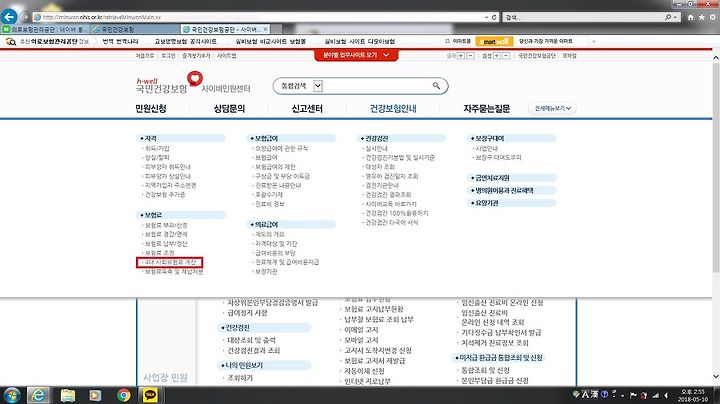Screen dimensions: 720x404
Task: Open File Explorer folder from taskbar
Action: (68, 395)
